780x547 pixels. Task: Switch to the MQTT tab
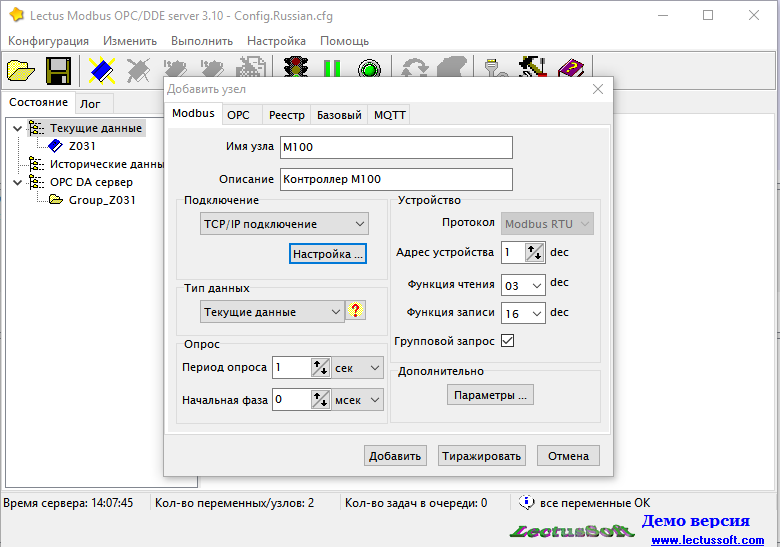pos(389,115)
